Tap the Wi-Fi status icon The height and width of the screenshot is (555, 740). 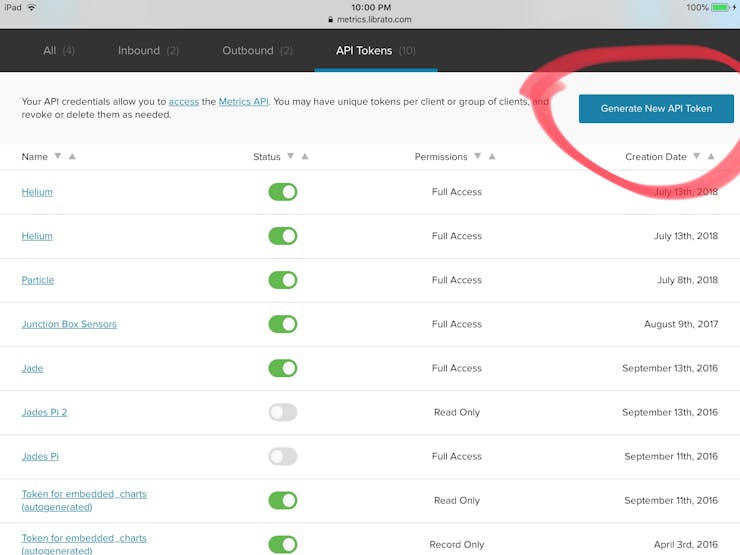pos(32,8)
